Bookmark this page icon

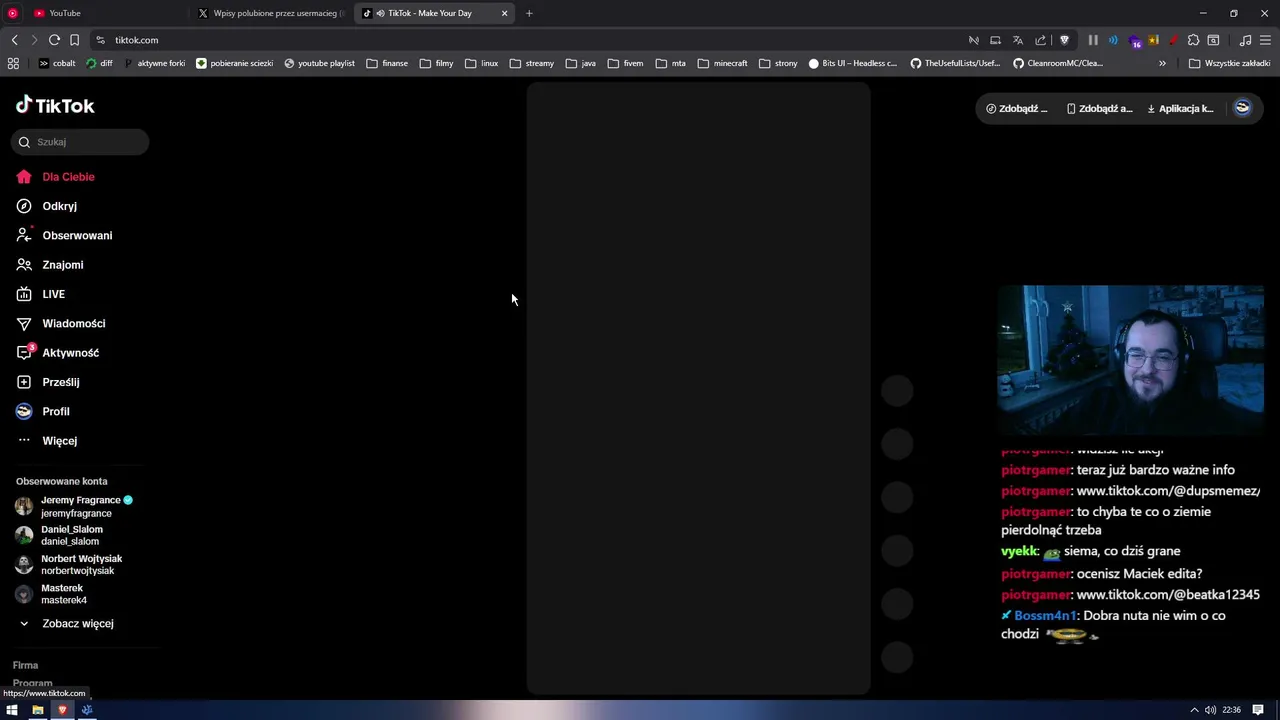(x=74, y=40)
